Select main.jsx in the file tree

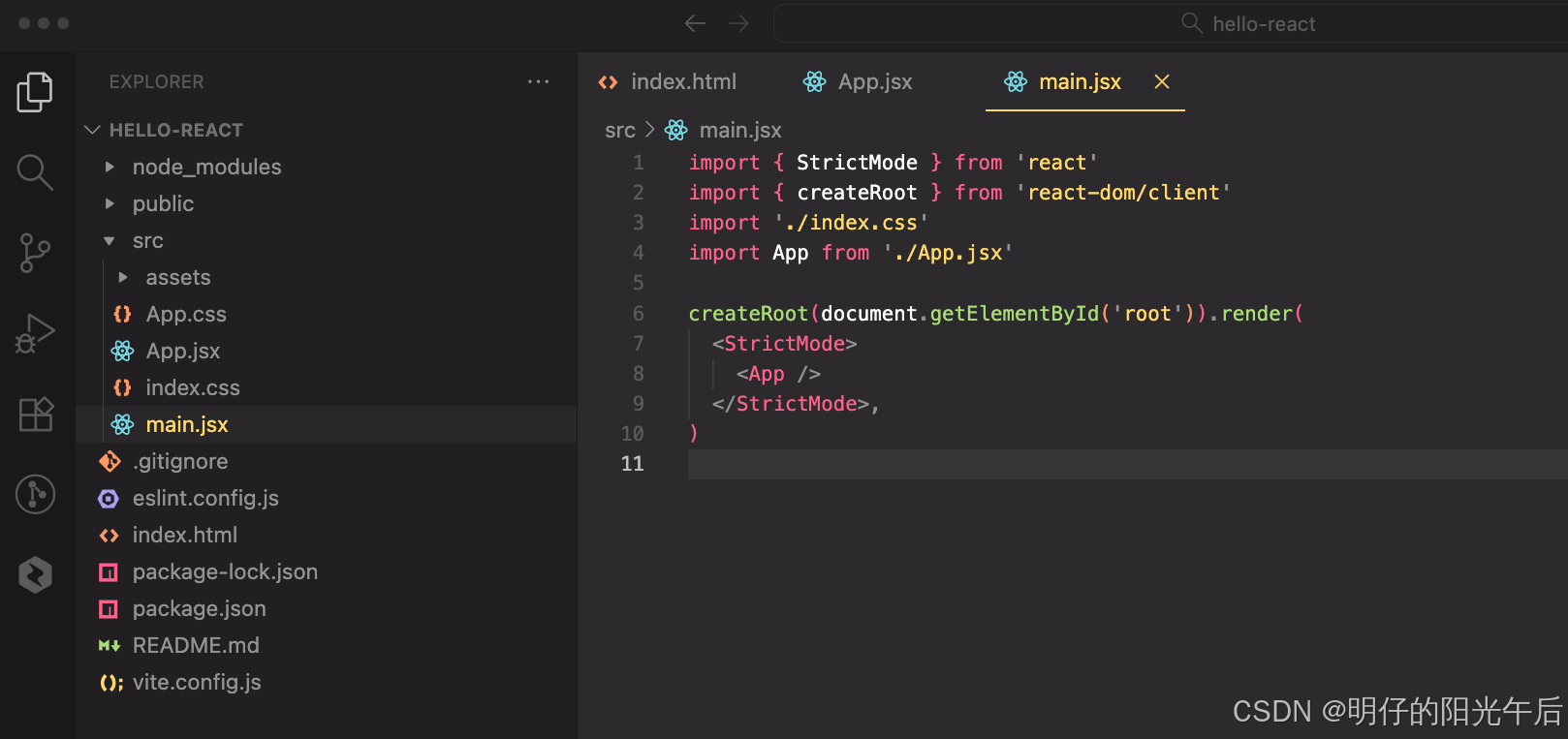(x=328, y=424)
